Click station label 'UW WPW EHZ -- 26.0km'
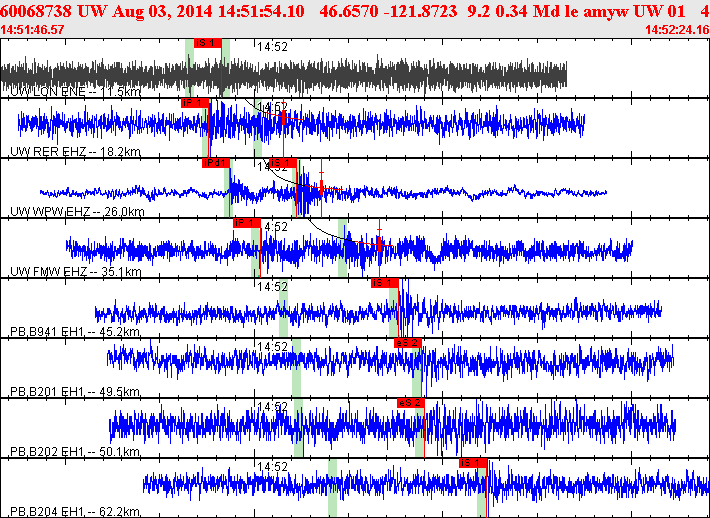 click(x=77, y=212)
